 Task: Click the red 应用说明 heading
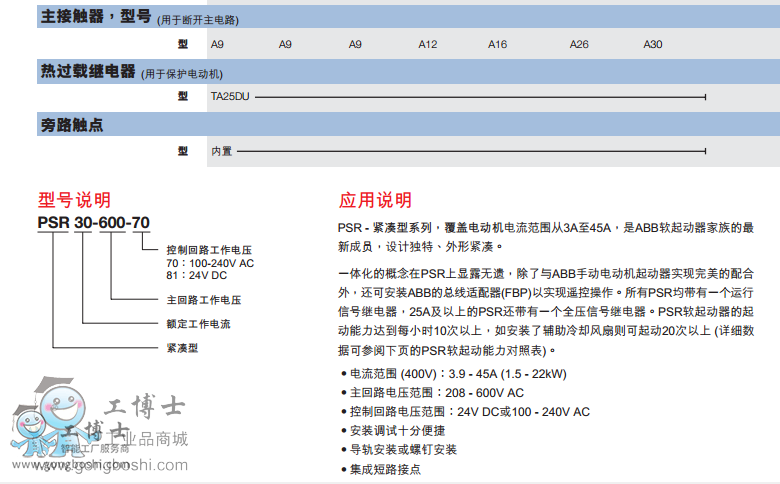375,199
